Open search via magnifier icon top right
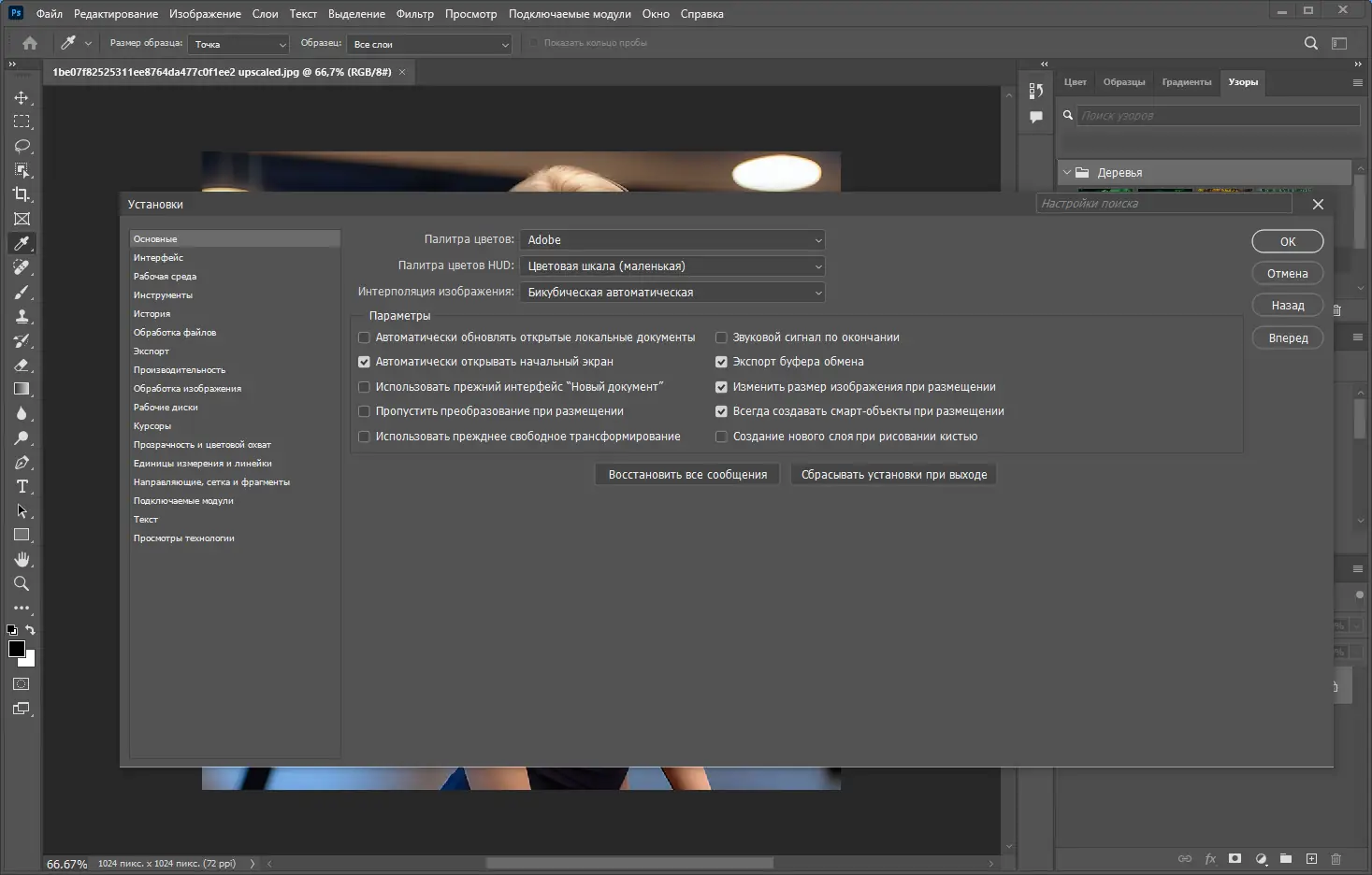The width and height of the screenshot is (1372, 875). pyautogui.click(x=1310, y=43)
